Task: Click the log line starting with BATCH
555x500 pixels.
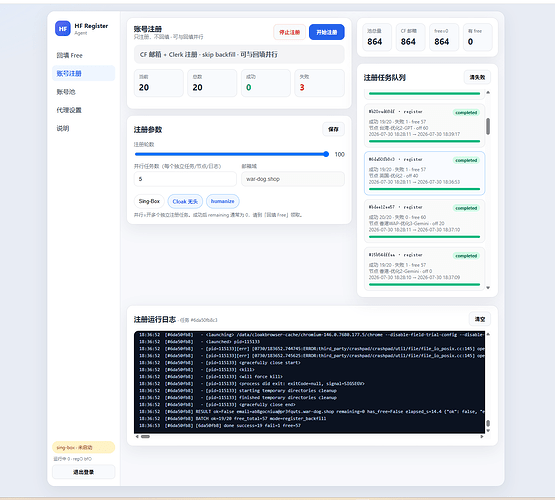Action: tap(233, 419)
